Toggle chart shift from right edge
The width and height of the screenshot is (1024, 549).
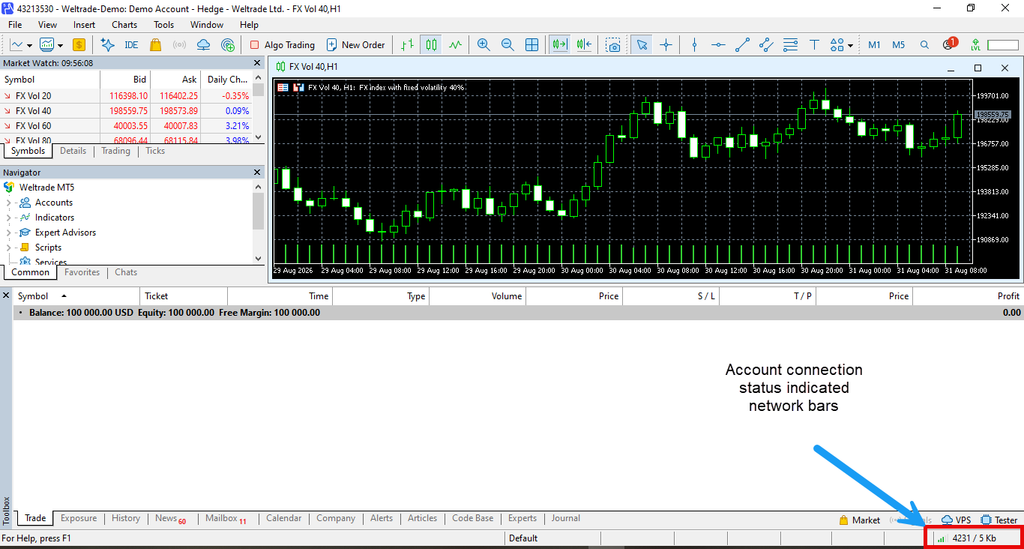click(584, 45)
